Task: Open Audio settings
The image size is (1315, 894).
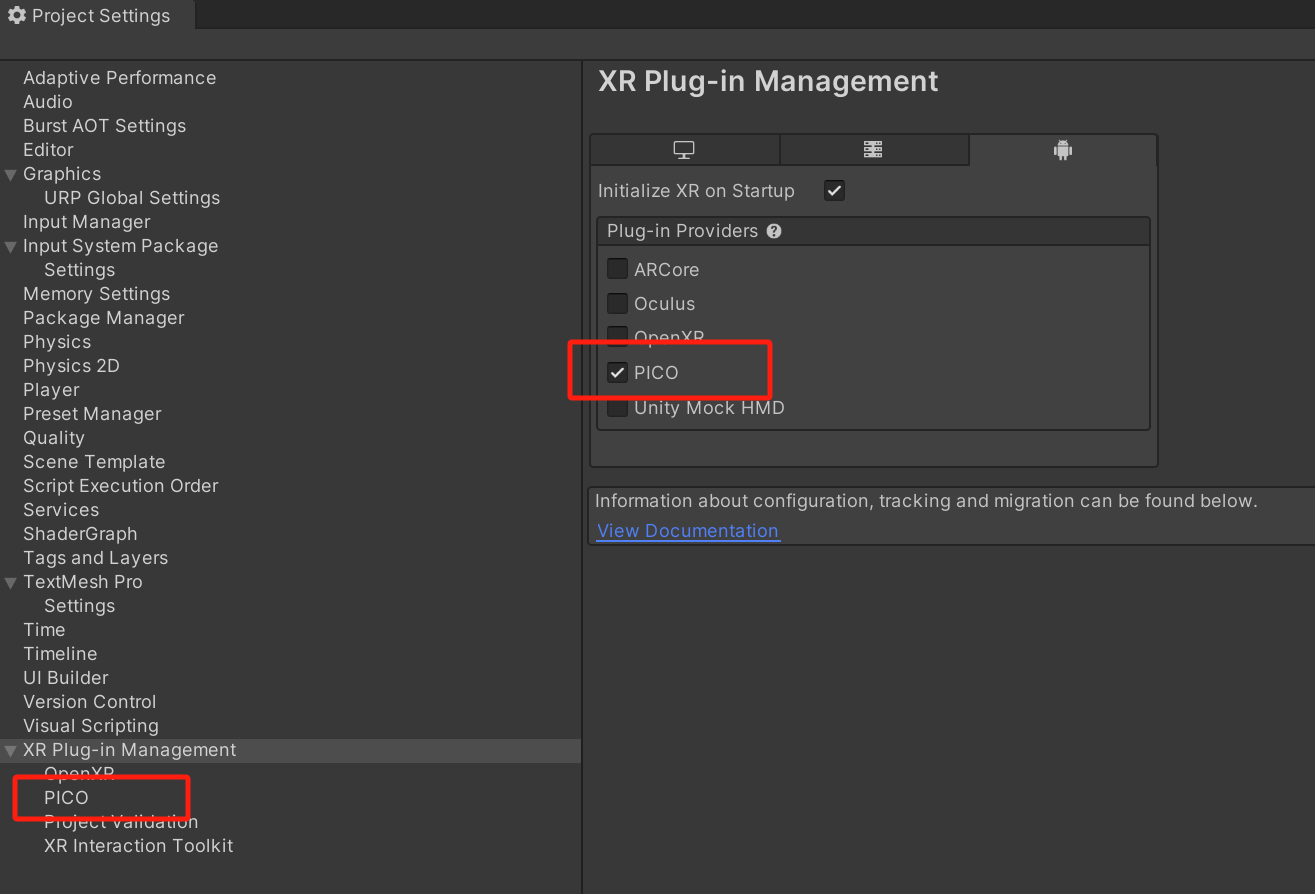Action: click(48, 102)
